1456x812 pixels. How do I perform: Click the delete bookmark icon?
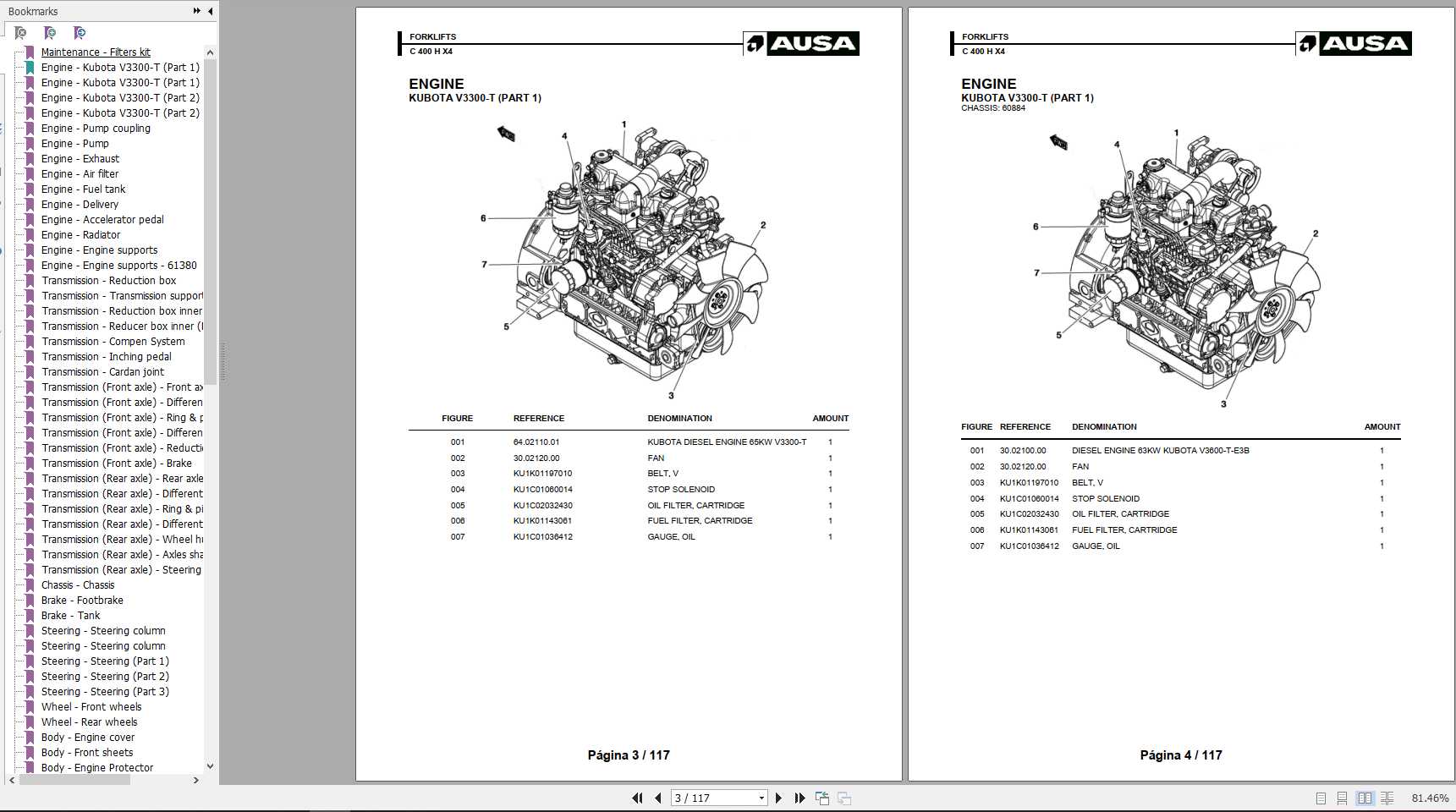19,33
